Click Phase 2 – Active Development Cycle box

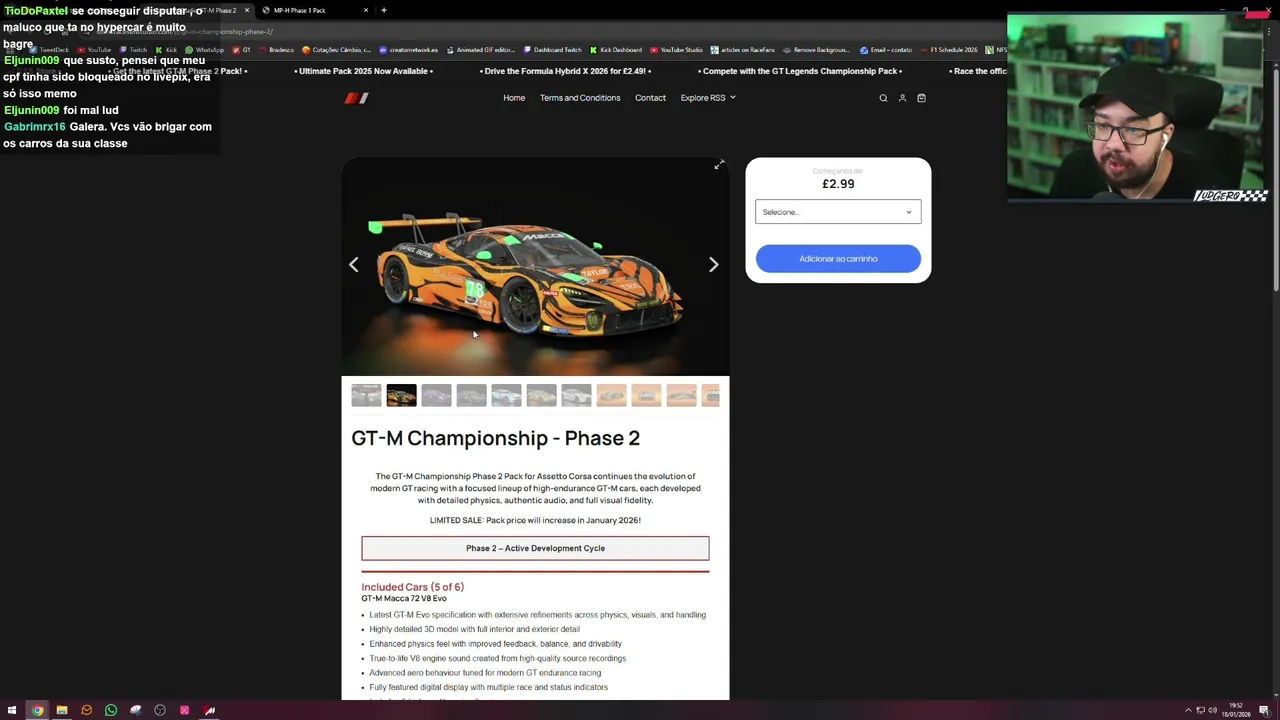click(x=535, y=548)
